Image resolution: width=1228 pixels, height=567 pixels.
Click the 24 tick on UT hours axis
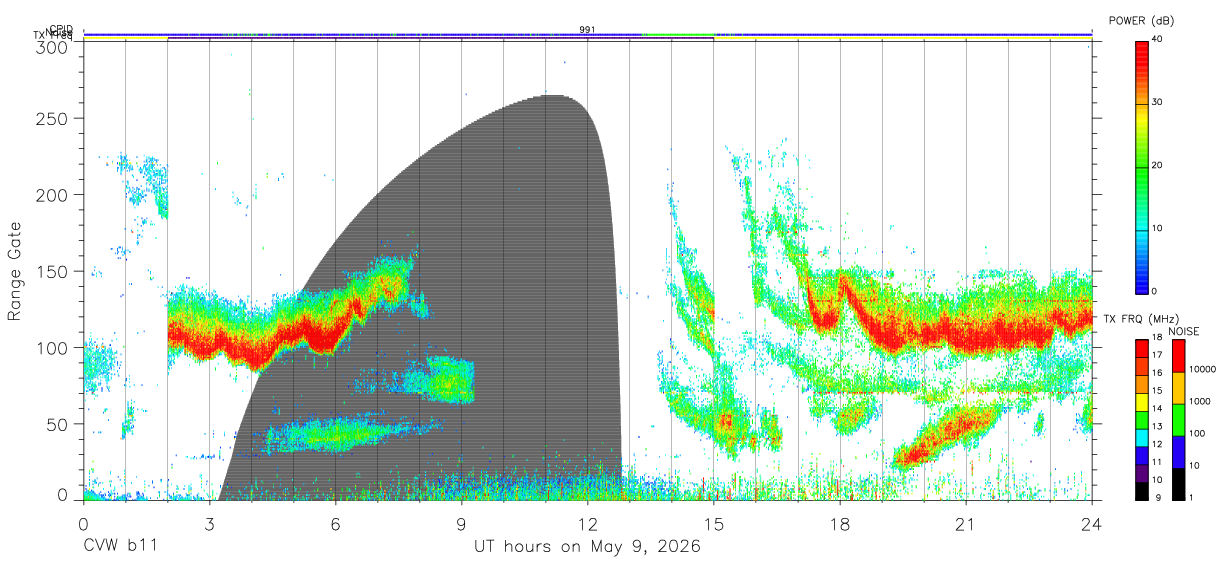(x=1092, y=524)
